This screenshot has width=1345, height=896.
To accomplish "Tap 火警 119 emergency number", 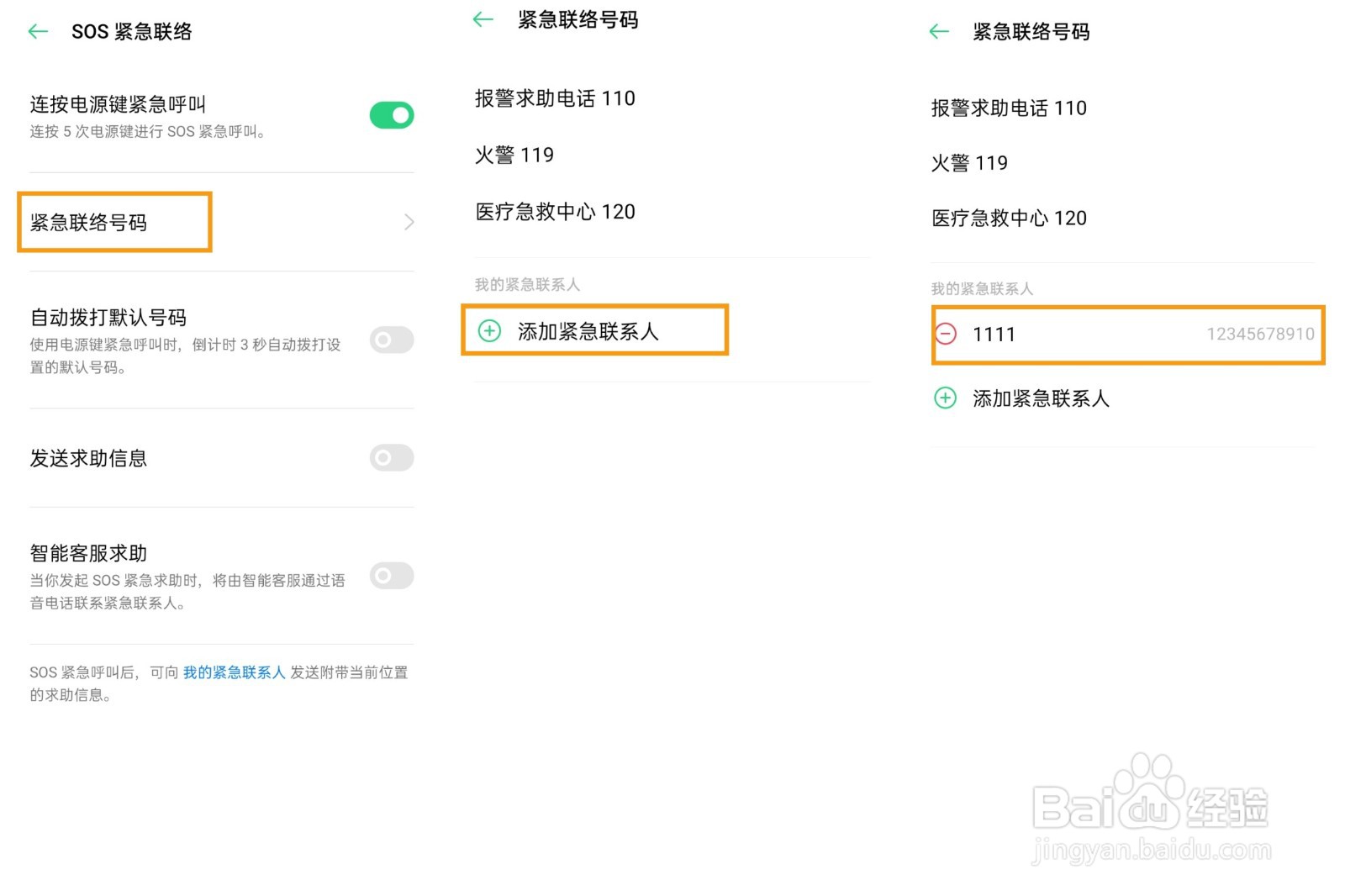I will (514, 155).
